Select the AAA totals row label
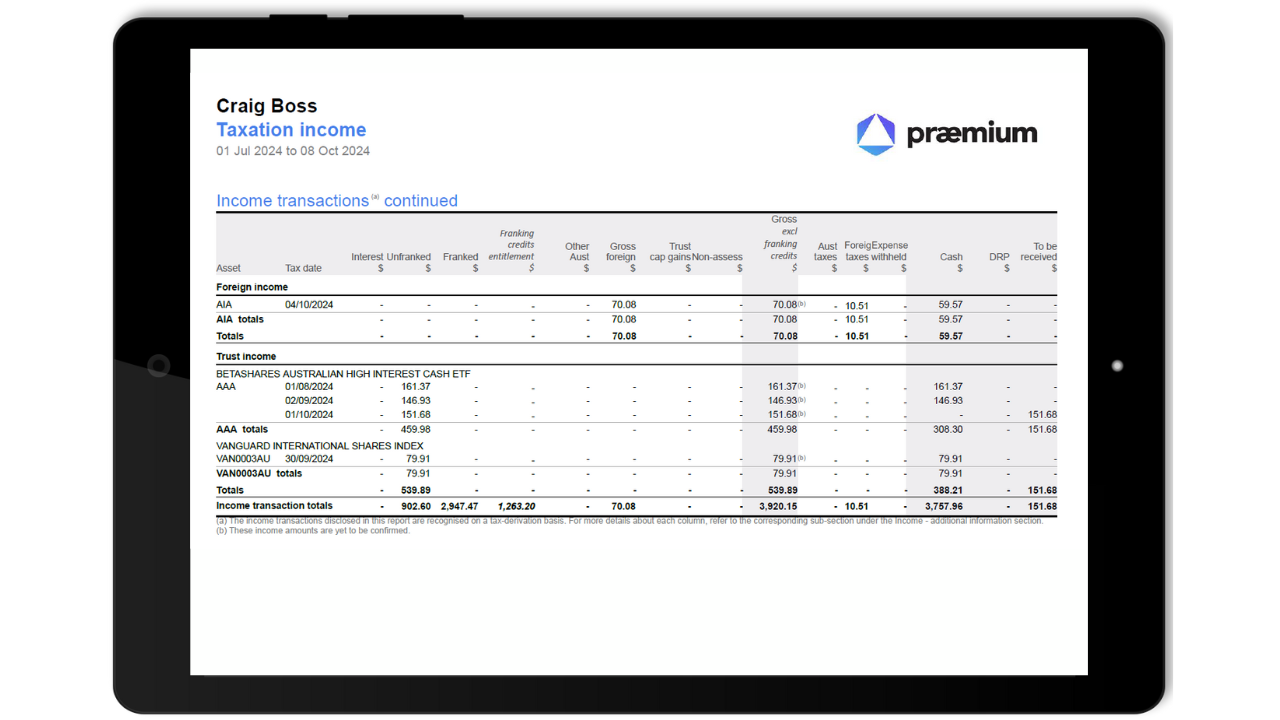 point(242,430)
